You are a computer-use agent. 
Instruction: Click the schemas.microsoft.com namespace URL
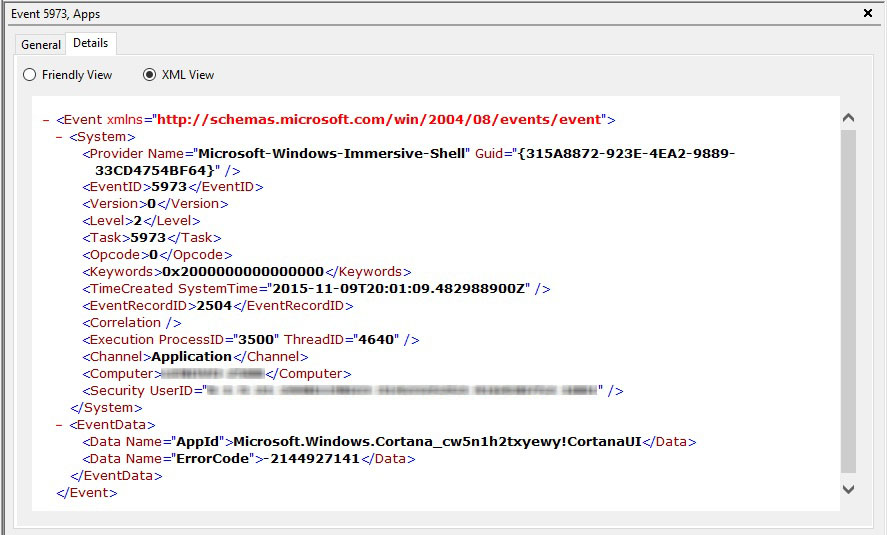click(x=378, y=120)
